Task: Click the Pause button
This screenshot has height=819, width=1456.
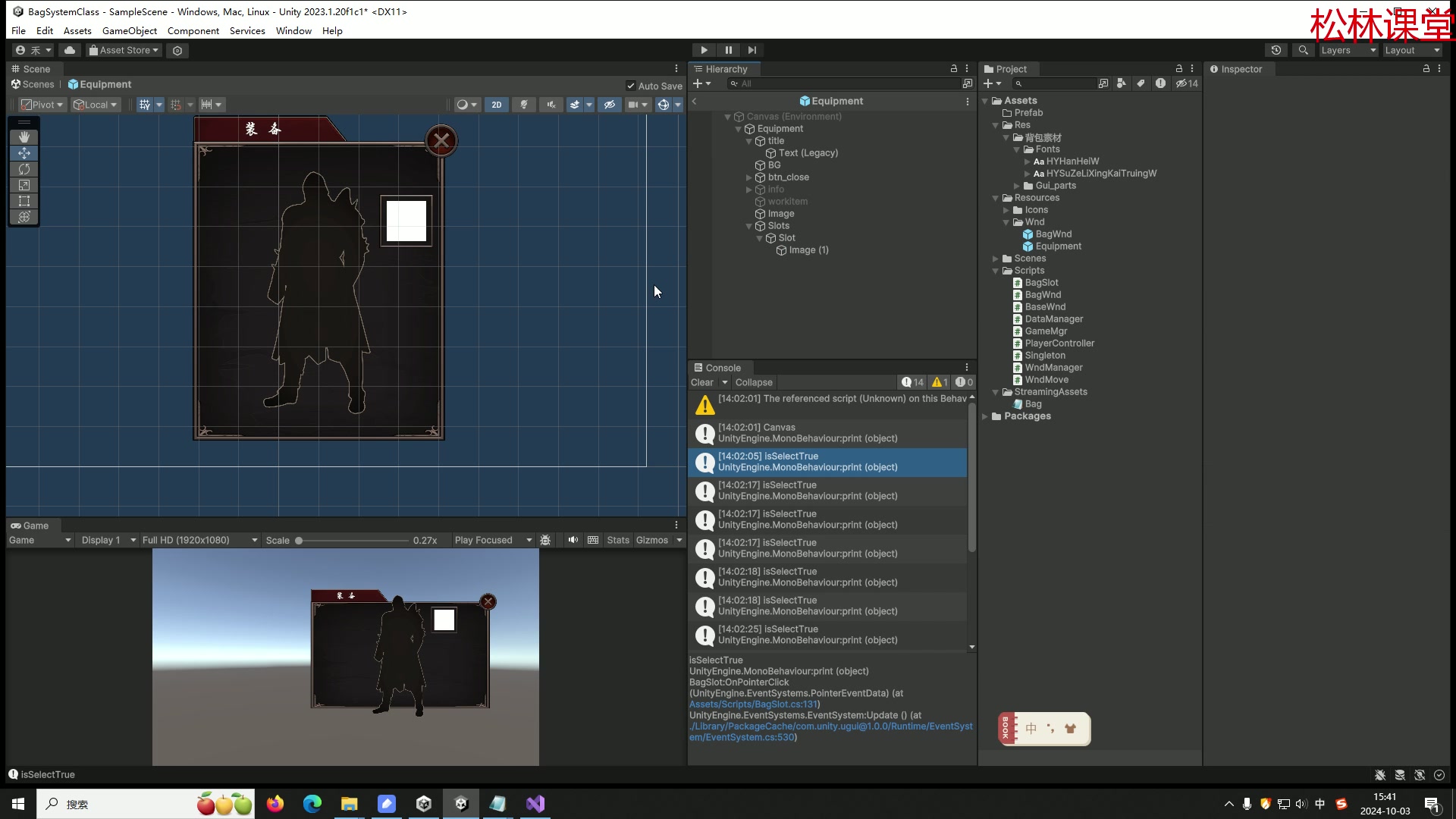Action: (x=728, y=50)
